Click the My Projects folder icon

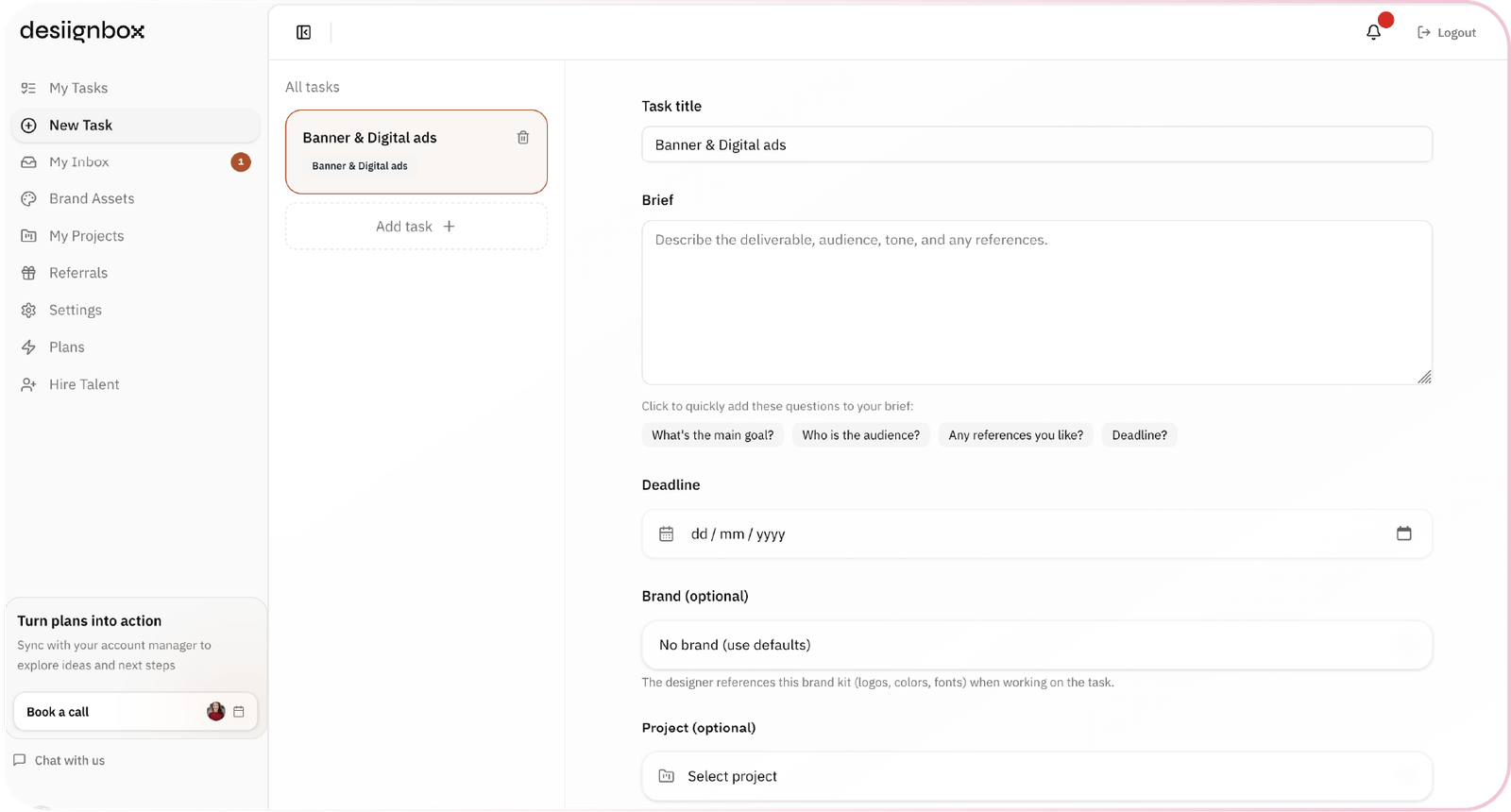[28, 236]
